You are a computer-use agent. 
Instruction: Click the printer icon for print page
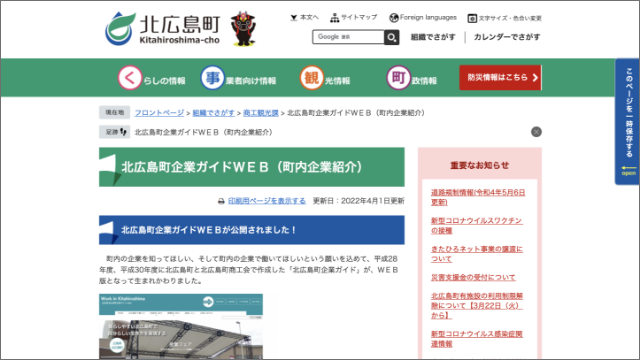[221, 201]
